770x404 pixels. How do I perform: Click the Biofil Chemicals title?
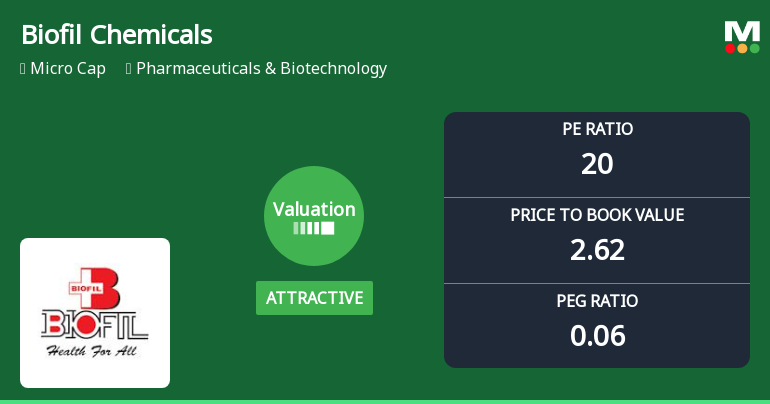[x=116, y=35]
